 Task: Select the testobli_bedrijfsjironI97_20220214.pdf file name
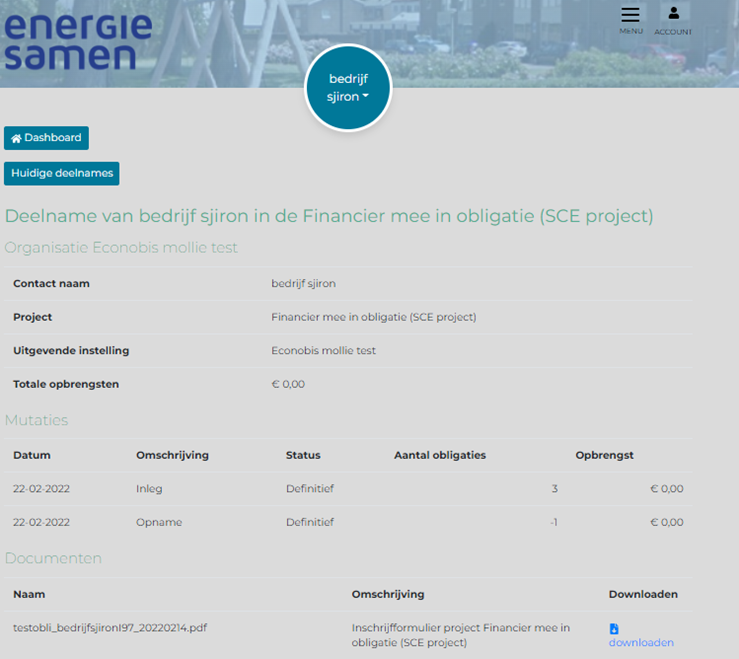click(110, 628)
